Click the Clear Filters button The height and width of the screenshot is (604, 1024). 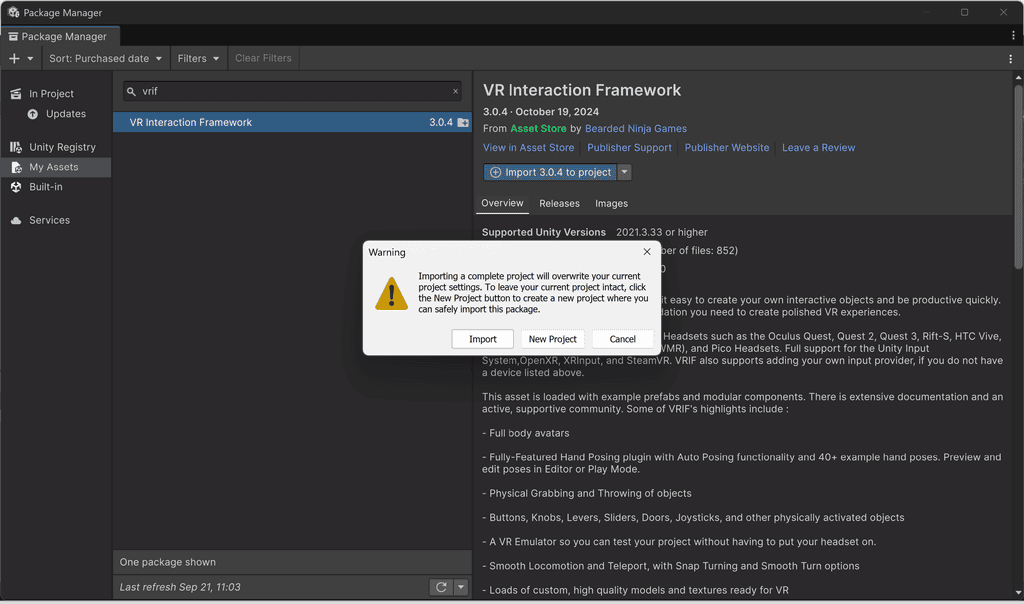pyautogui.click(x=263, y=58)
